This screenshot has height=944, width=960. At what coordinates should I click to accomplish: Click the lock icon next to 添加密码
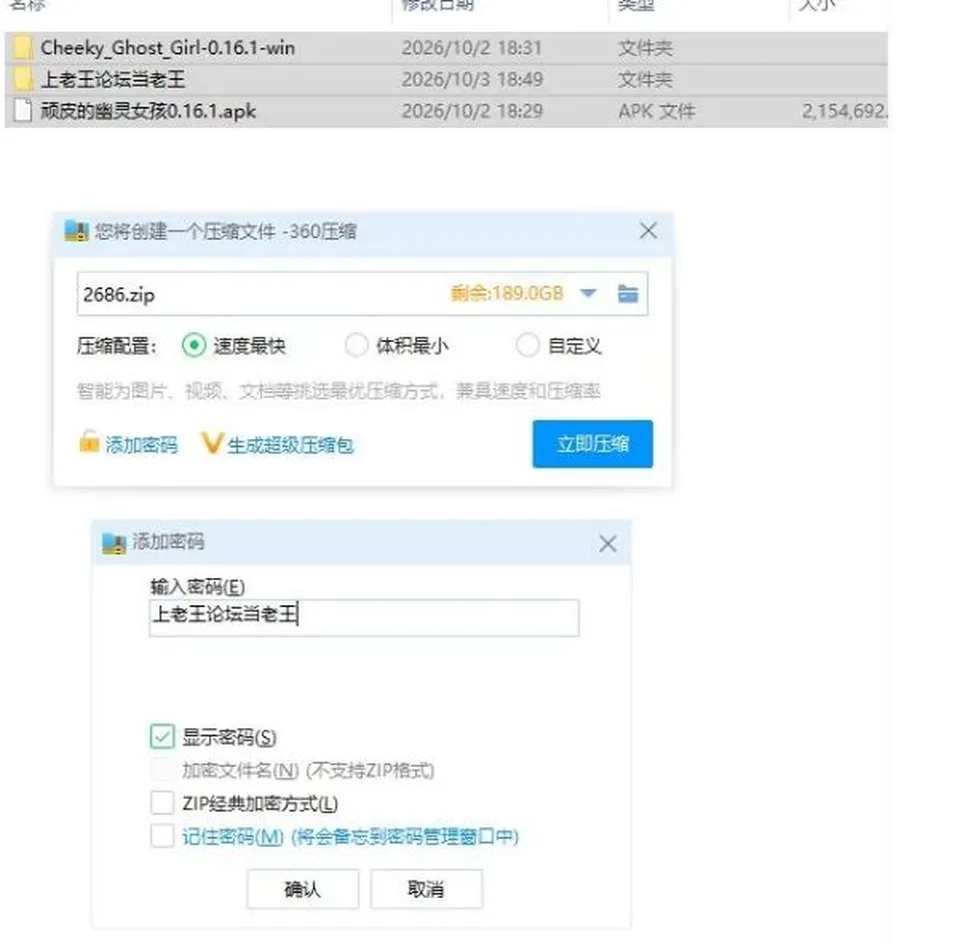89,441
